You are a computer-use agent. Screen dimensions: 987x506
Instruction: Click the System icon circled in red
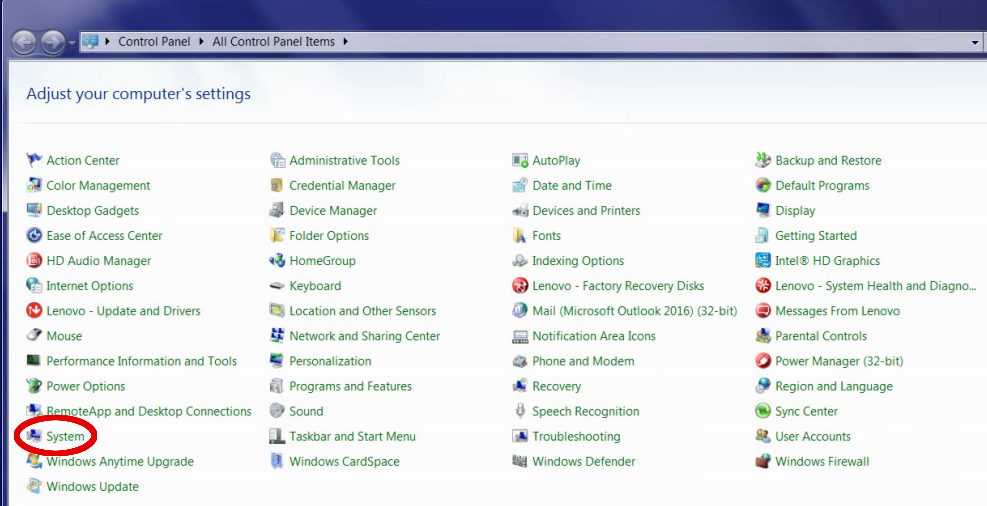click(x=34, y=437)
